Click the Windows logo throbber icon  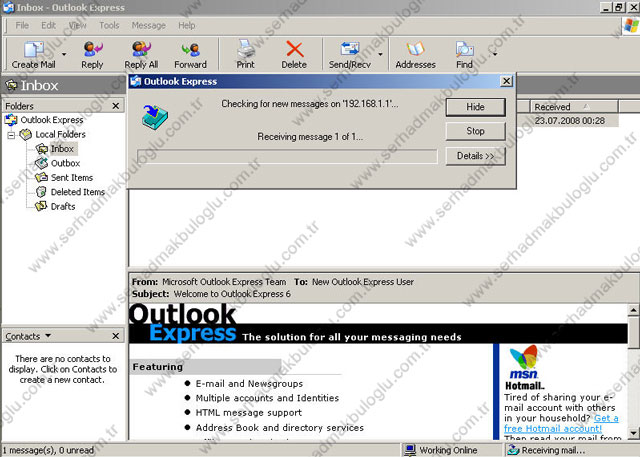(x=631, y=26)
